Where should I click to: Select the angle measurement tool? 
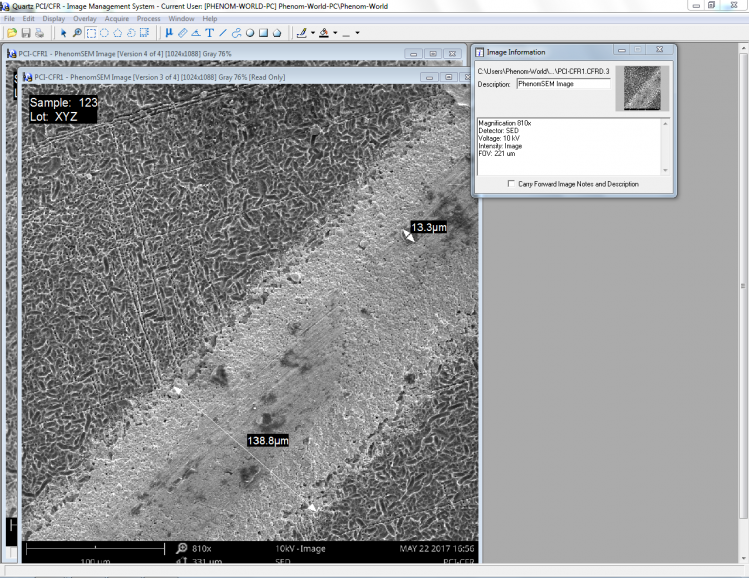pos(195,33)
